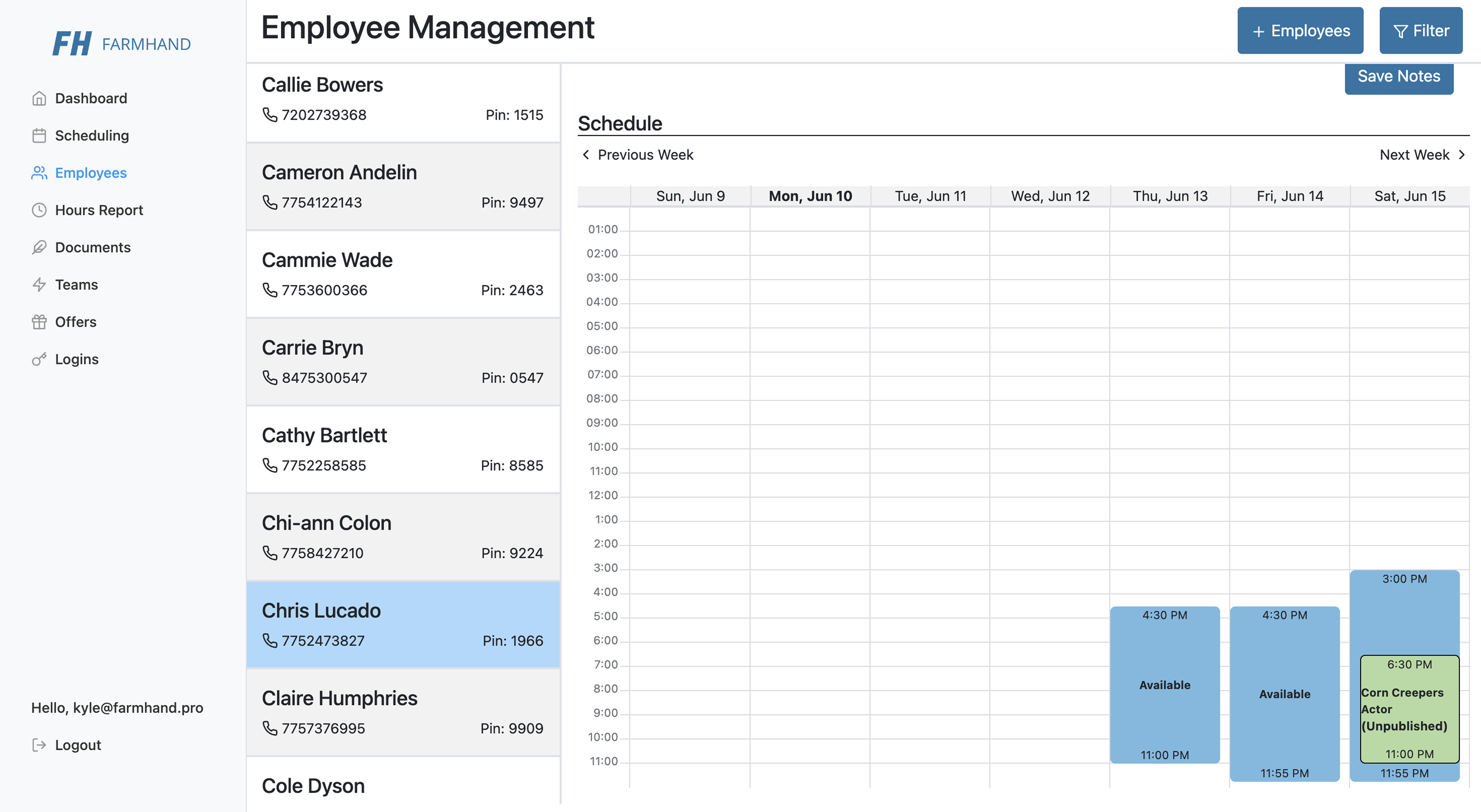Click the Sun, Jun 9 column header

coord(690,196)
